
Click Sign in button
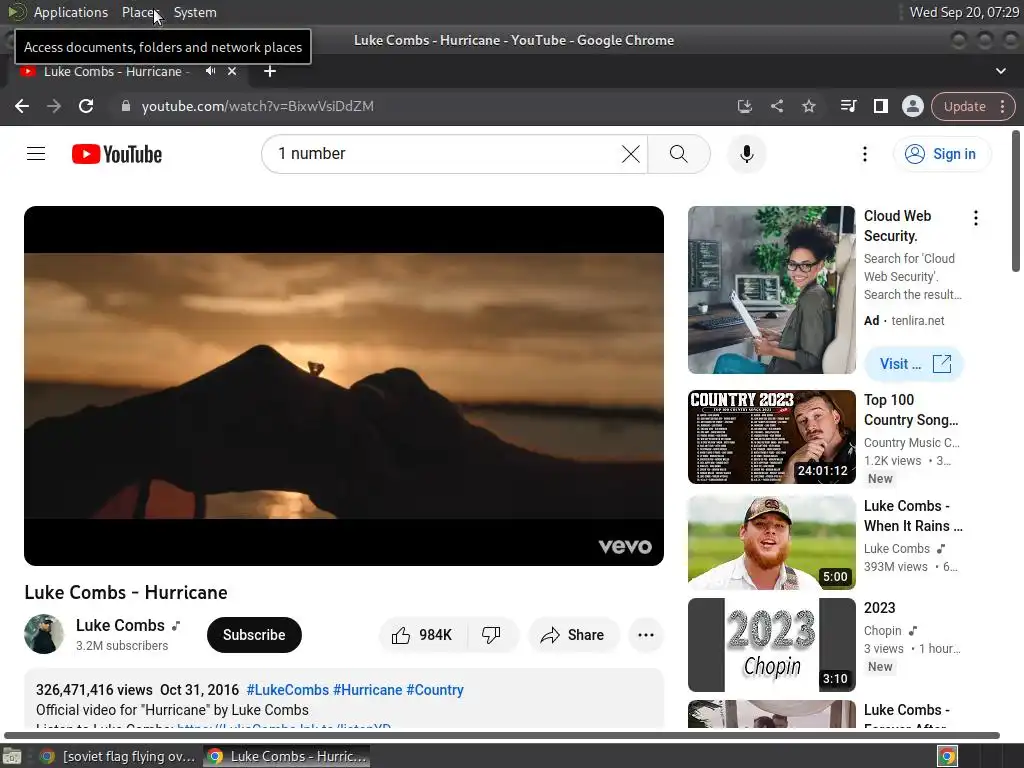(x=942, y=154)
